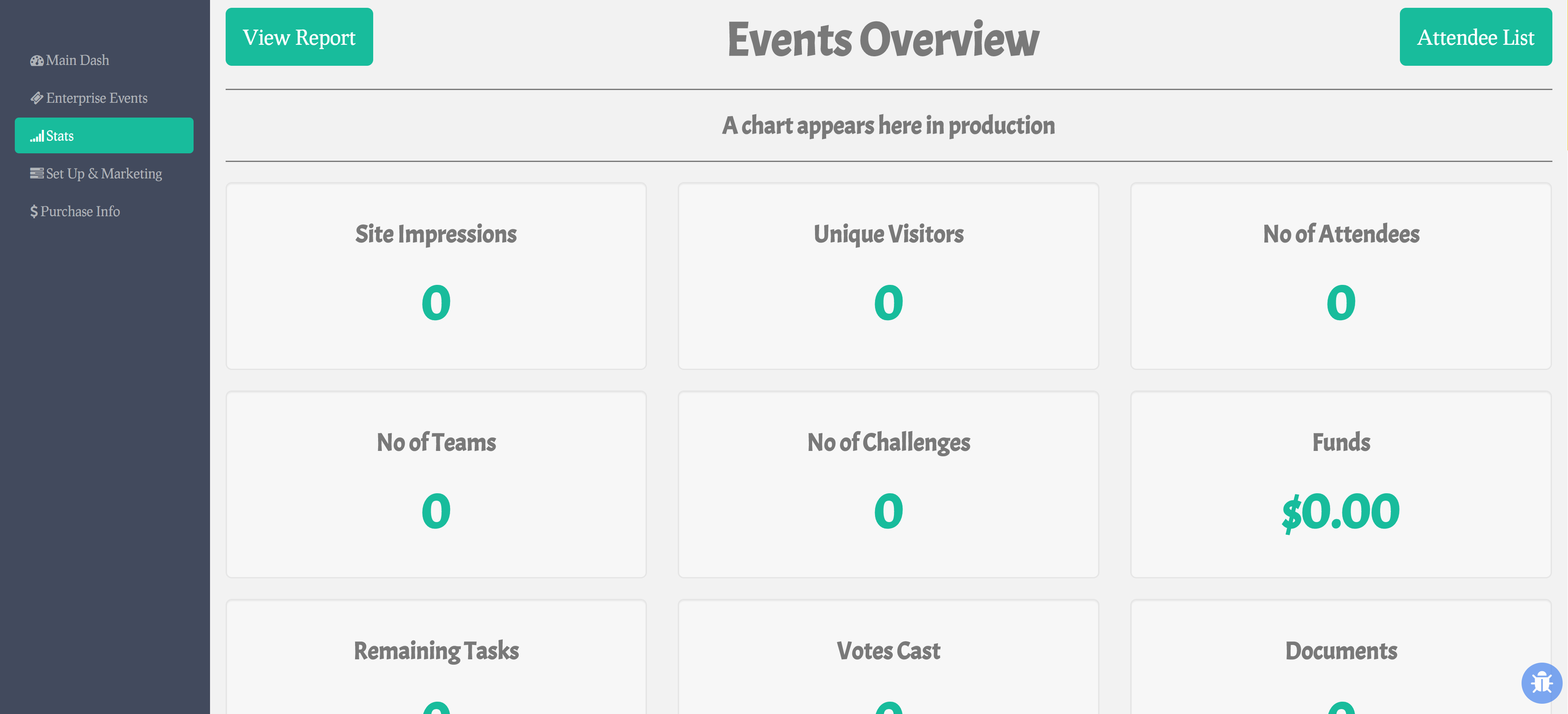Select the No of Attendees title

[1341, 234]
